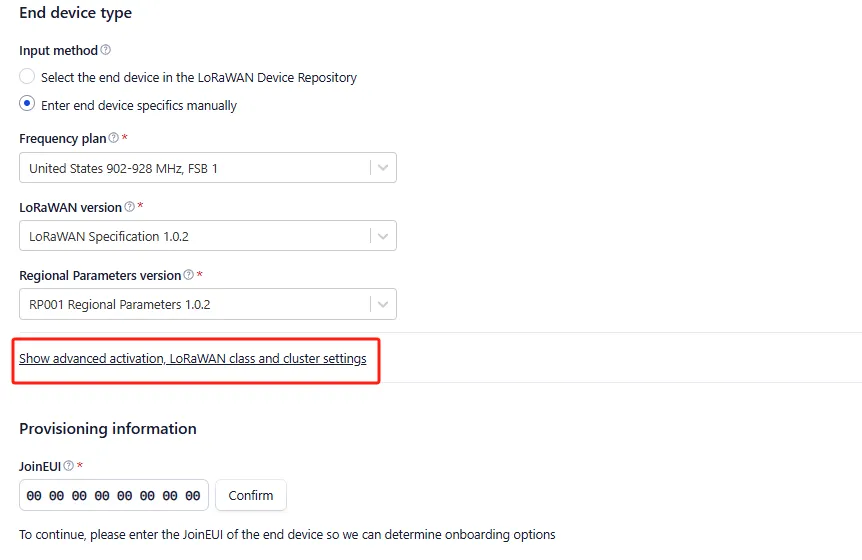Choose the Enter end device specifics manually radio
This screenshot has width=862, height=560.
(27, 104)
